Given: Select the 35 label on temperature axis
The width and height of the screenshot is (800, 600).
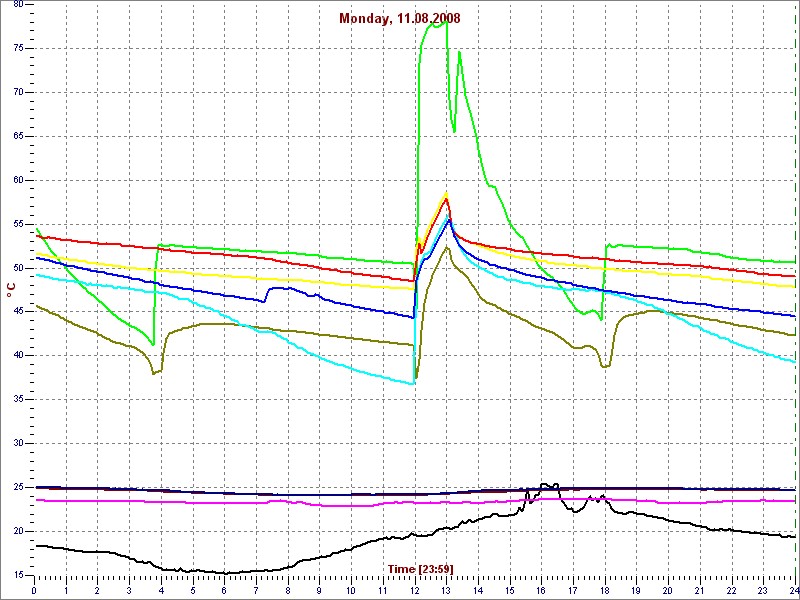Looking at the screenshot, I should coord(18,399).
